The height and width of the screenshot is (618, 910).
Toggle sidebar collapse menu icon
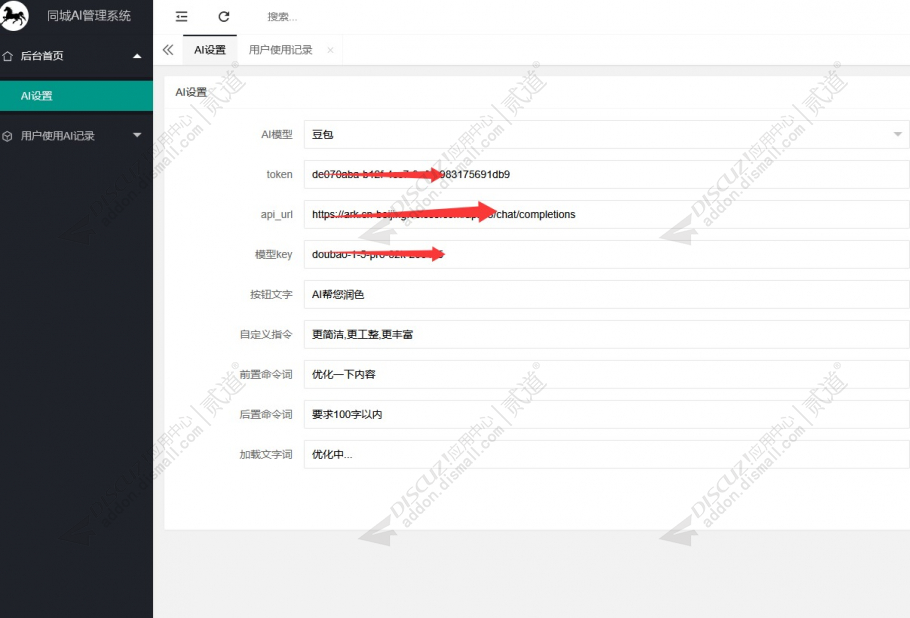pyautogui.click(x=182, y=17)
